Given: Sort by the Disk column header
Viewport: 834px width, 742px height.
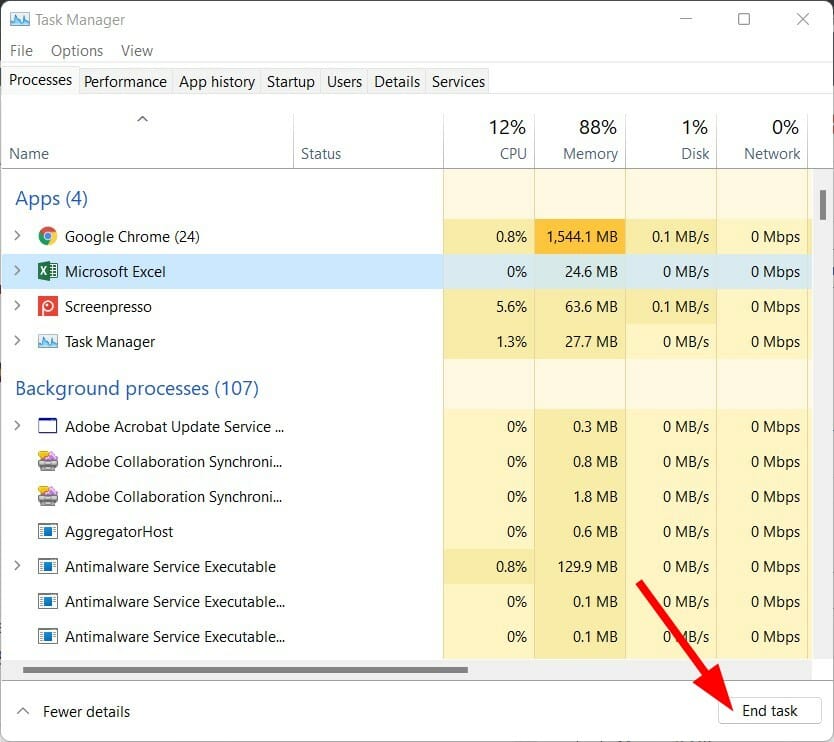Looking at the screenshot, I should [671, 141].
